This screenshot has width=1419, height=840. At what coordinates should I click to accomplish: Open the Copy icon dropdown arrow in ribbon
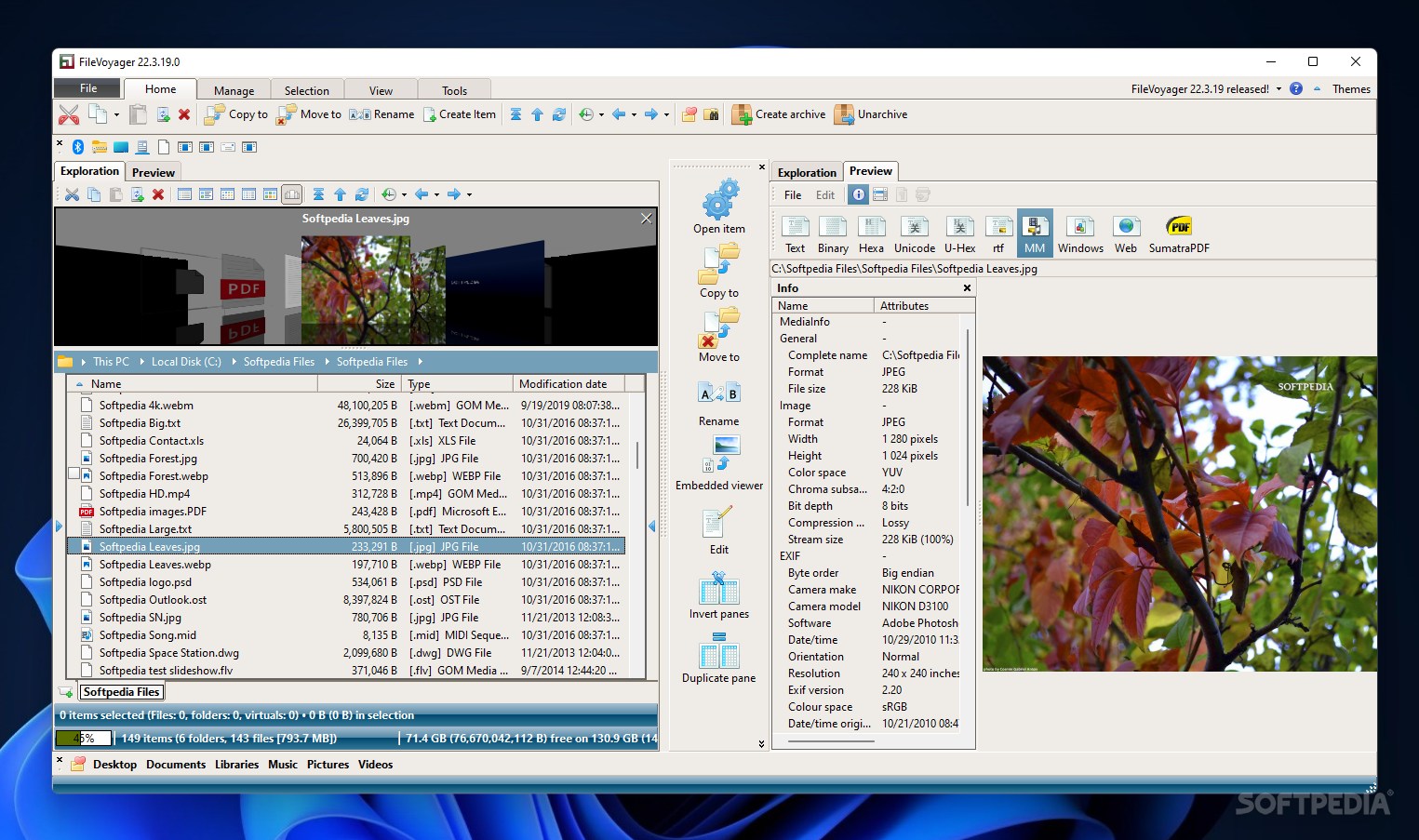(x=116, y=114)
